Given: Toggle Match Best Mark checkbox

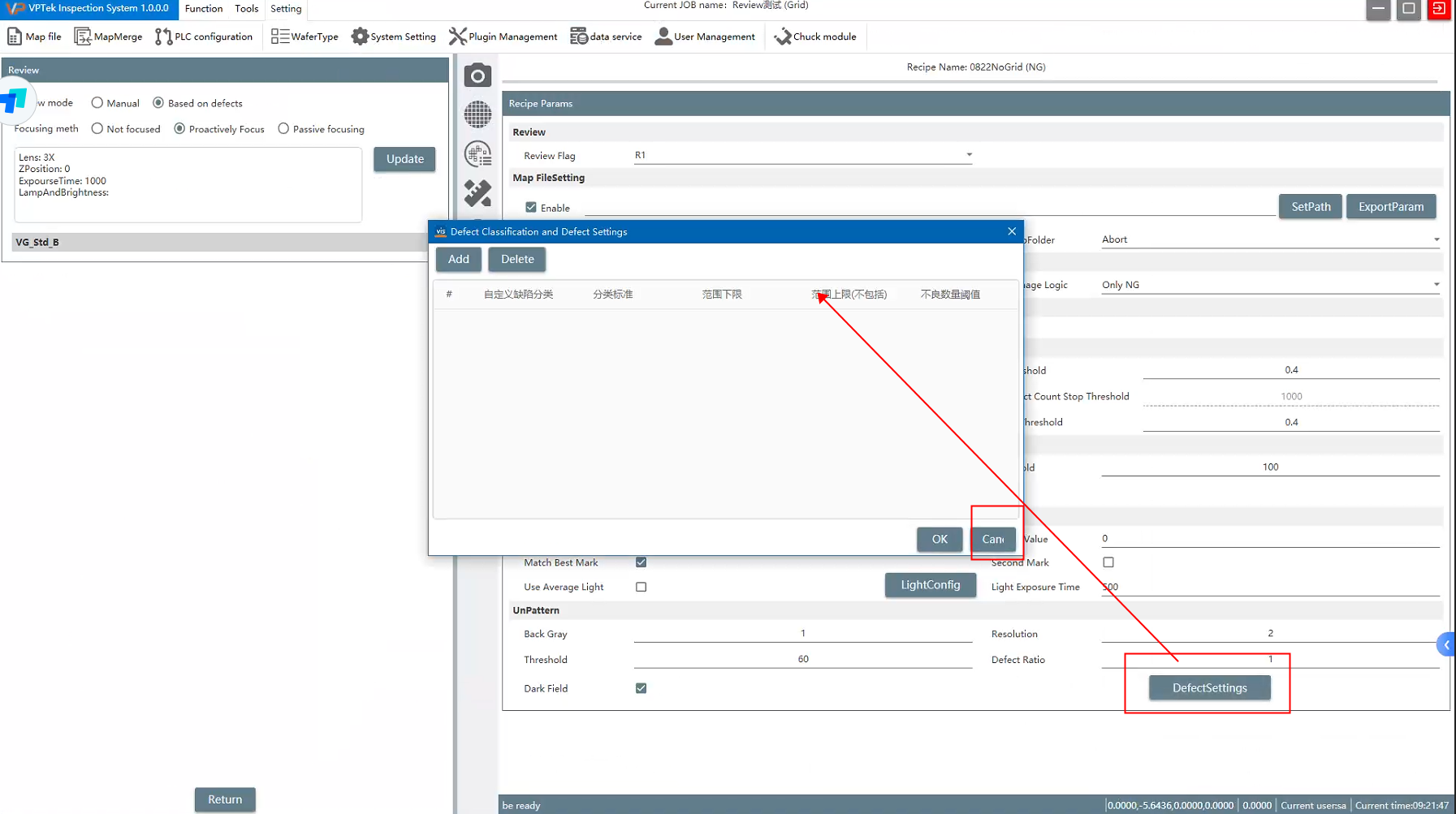Looking at the screenshot, I should tap(642, 562).
